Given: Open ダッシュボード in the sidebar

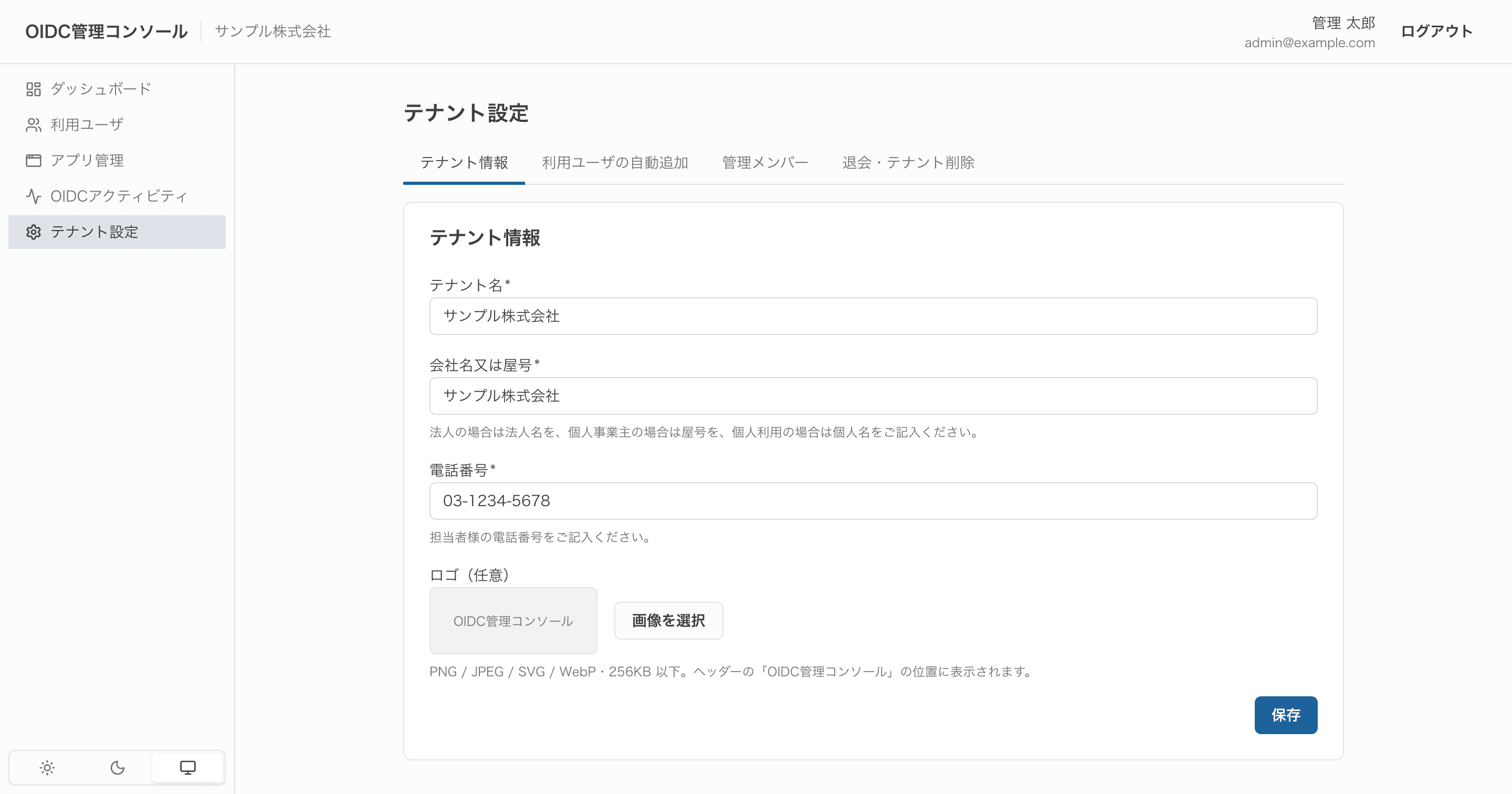Looking at the screenshot, I should (x=117, y=89).
